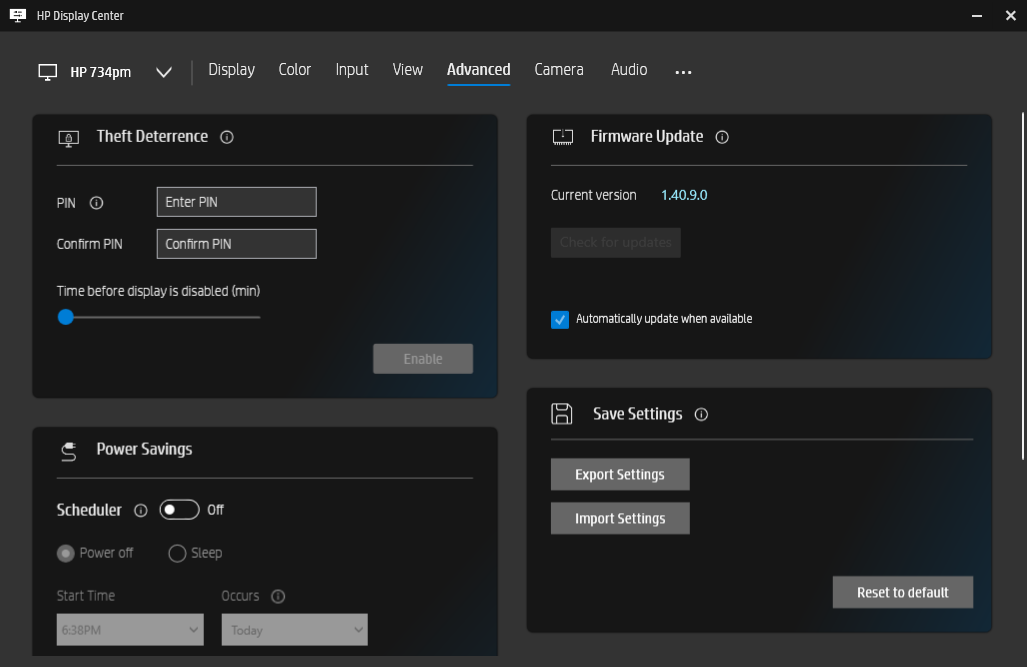Minimize the HP Display Center window
Image resolution: width=1027 pixels, height=667 pixels.
977,15
